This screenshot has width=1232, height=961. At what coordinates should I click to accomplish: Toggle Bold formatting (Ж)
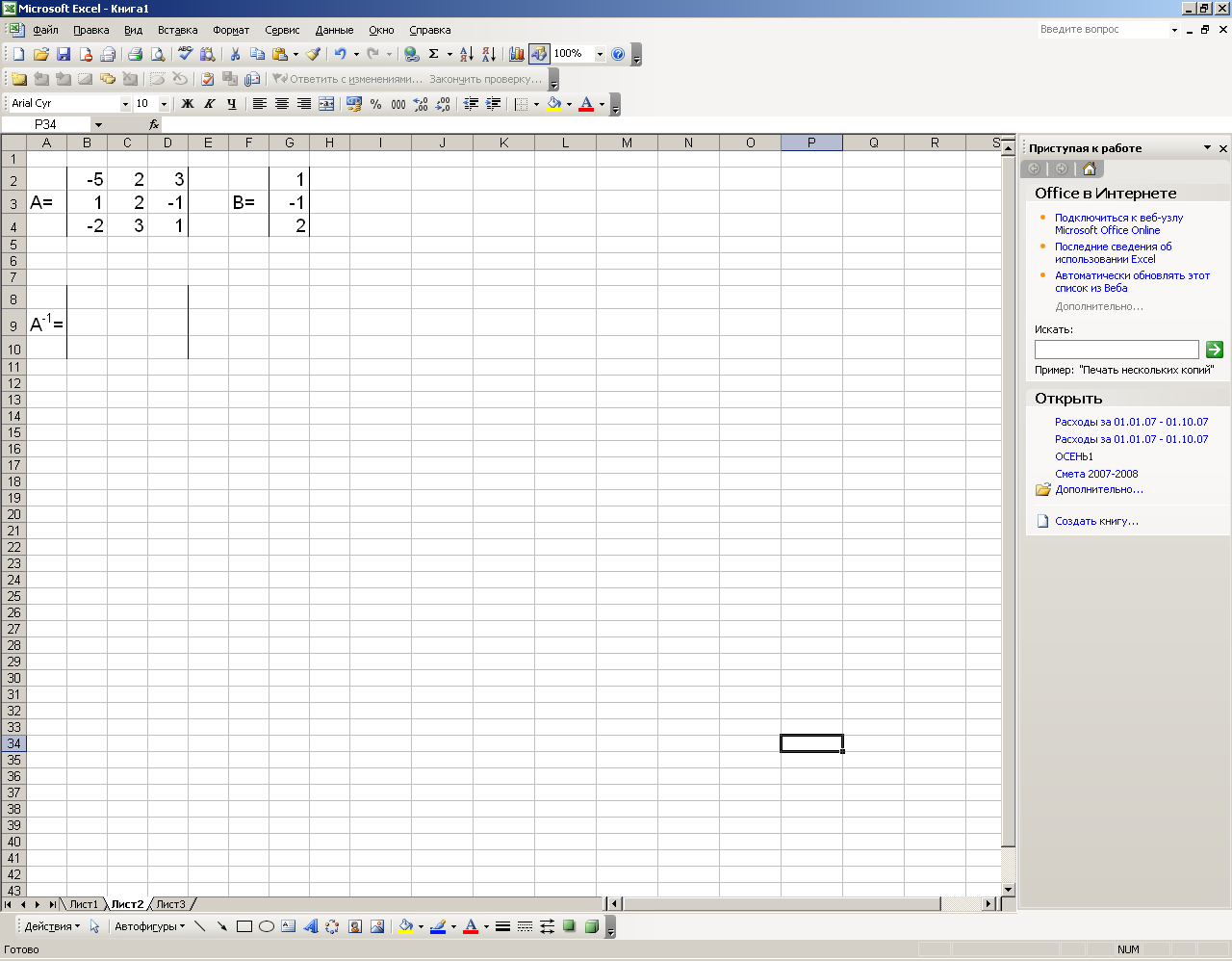pos(188,104)
